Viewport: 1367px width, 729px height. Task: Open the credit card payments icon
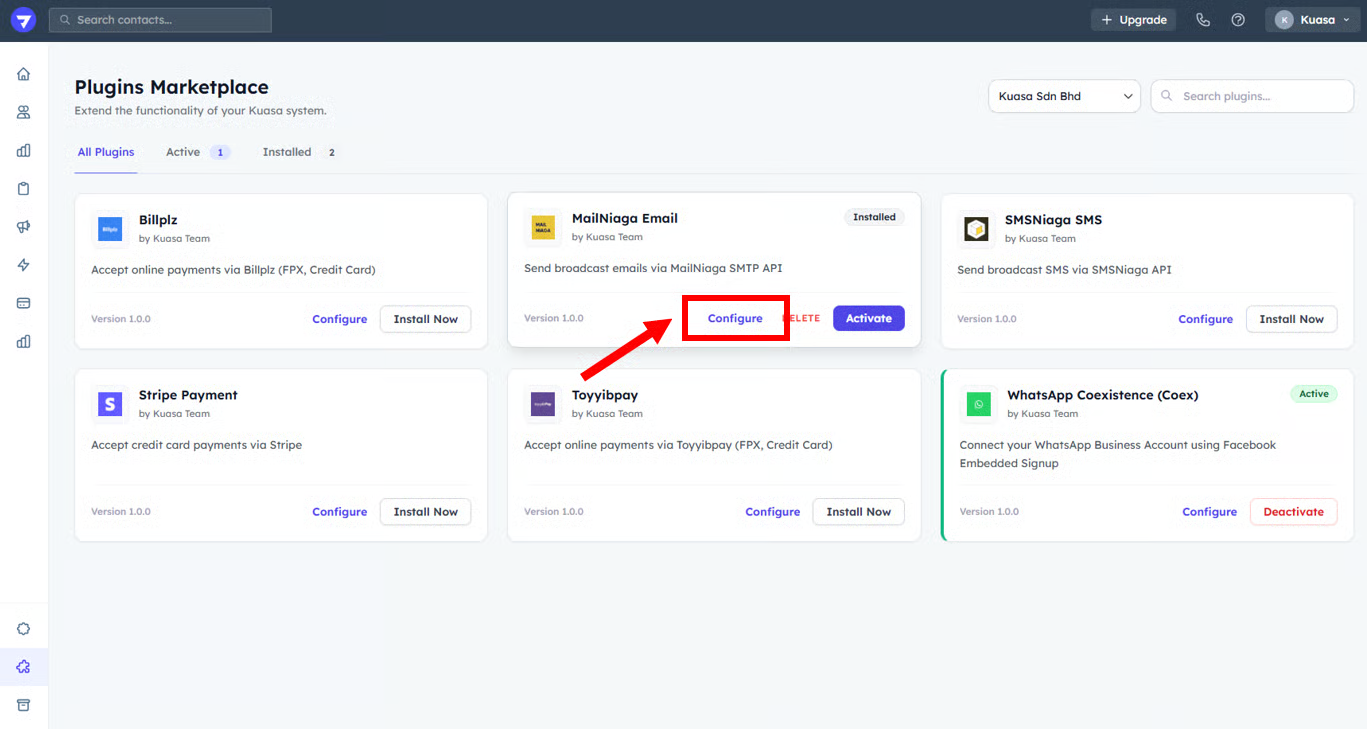point(24,303)
